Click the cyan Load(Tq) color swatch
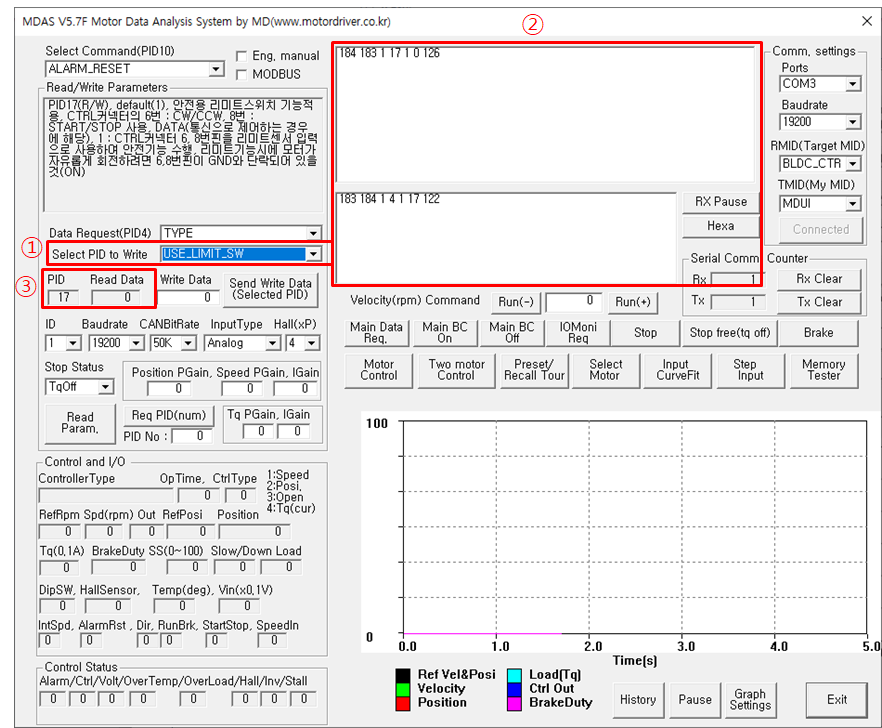Viewport: 882px width, 728px height. point(514,675)
